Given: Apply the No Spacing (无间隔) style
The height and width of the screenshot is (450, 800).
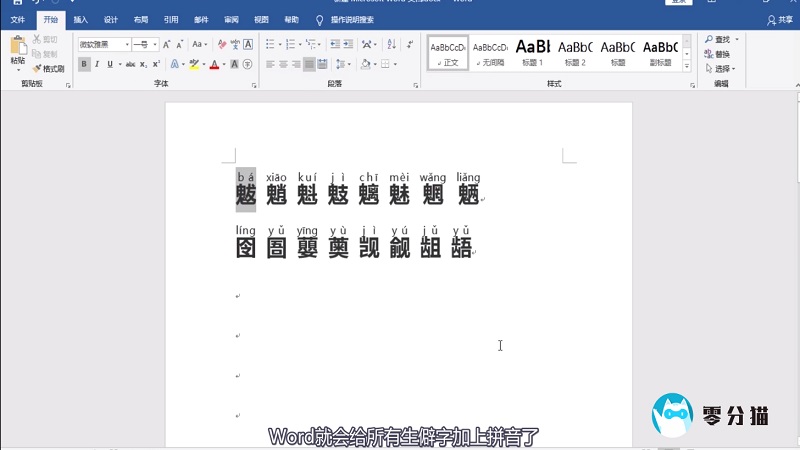Looking at the screenshot, I should pyautogui.click(x=490, y=53).
